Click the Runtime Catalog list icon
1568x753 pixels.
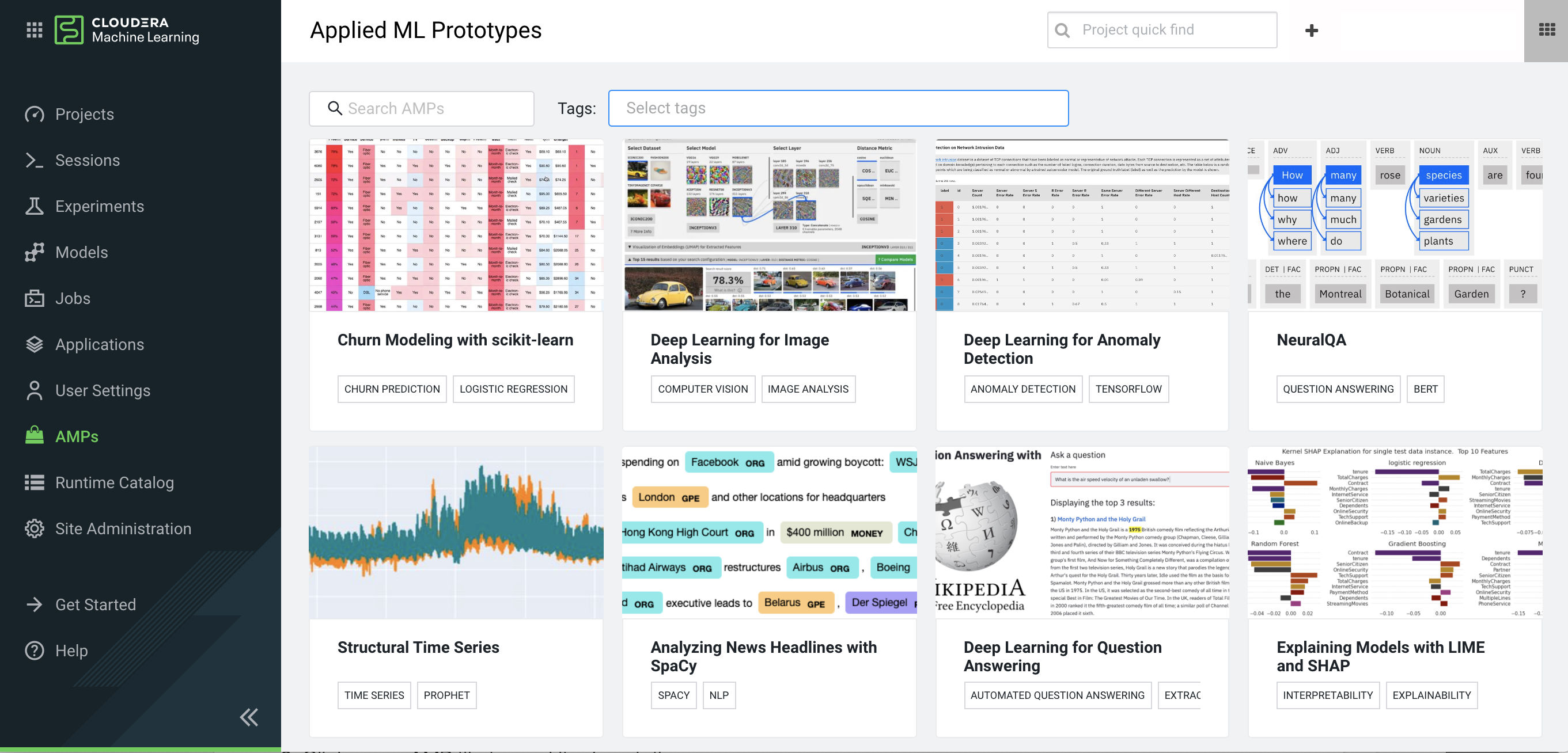coord(34,482)
